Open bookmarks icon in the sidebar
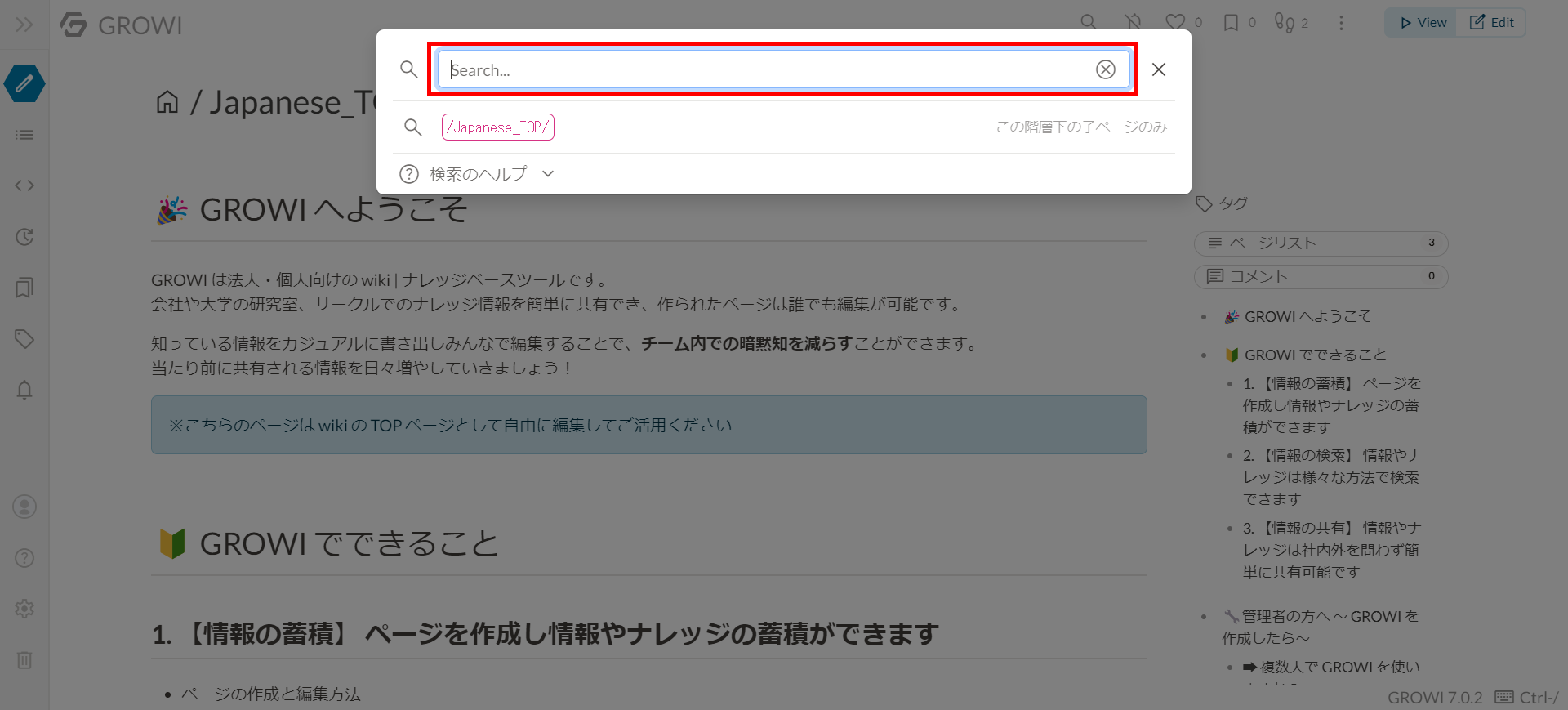Viewport: 1568px width, 710px height. point(24,288)
